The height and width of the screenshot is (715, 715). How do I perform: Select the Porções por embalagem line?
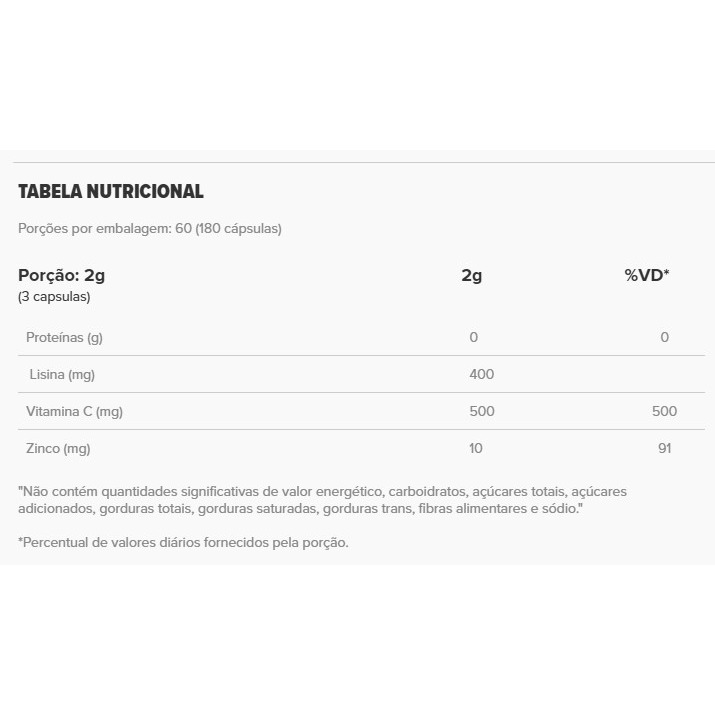tap(150, 228)
